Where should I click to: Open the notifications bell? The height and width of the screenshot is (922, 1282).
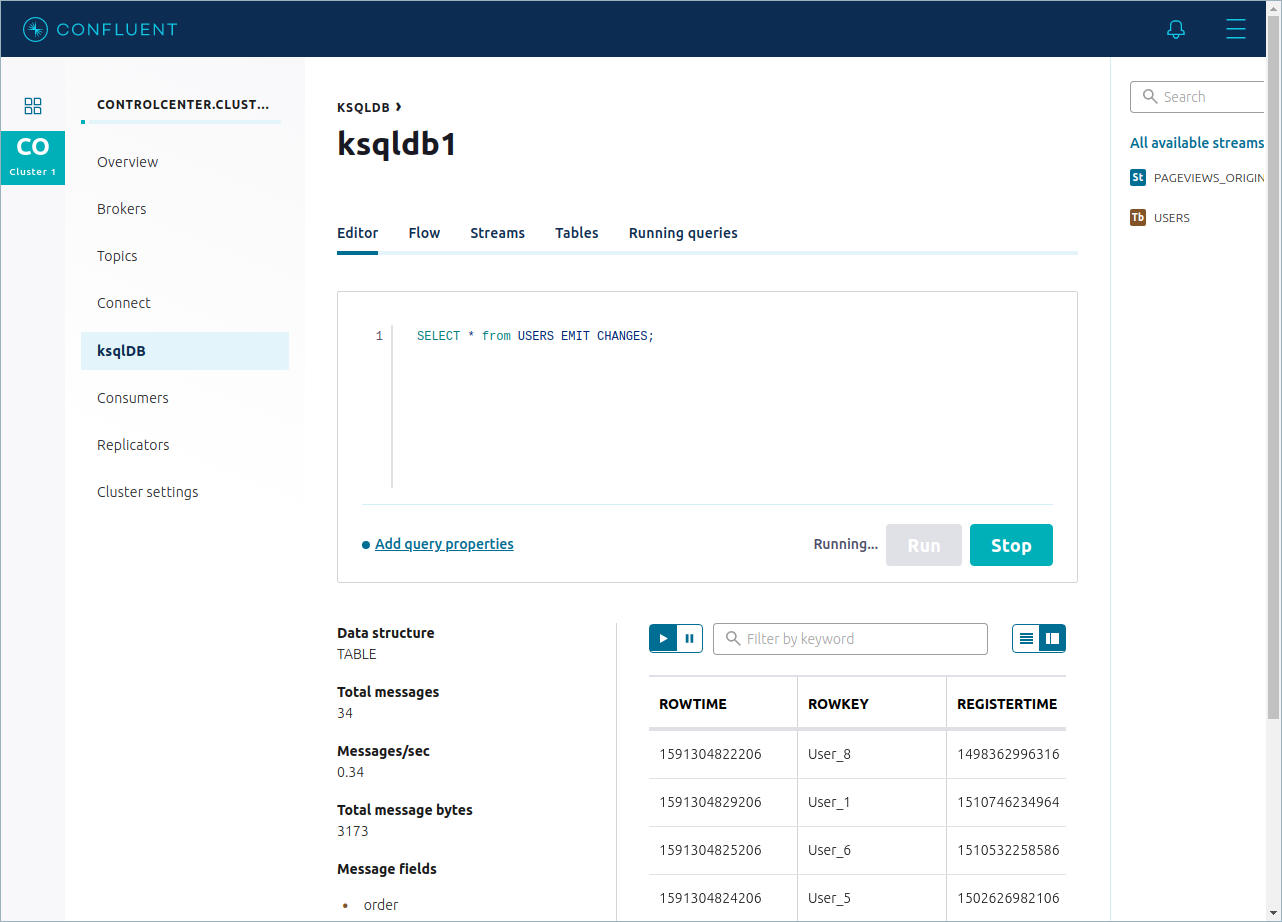(x=1176, y=29)
